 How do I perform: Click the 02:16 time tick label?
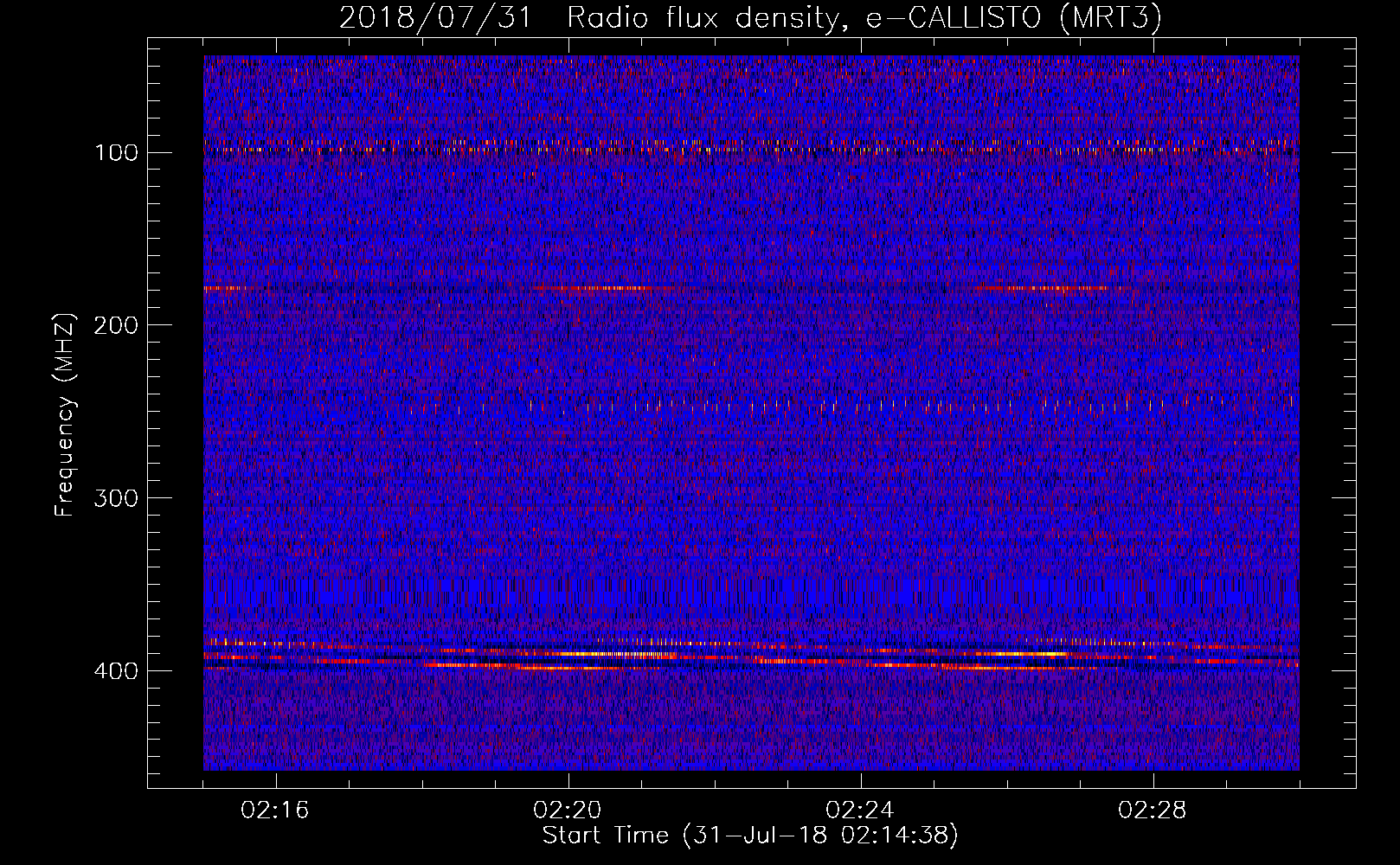[275, 811]
